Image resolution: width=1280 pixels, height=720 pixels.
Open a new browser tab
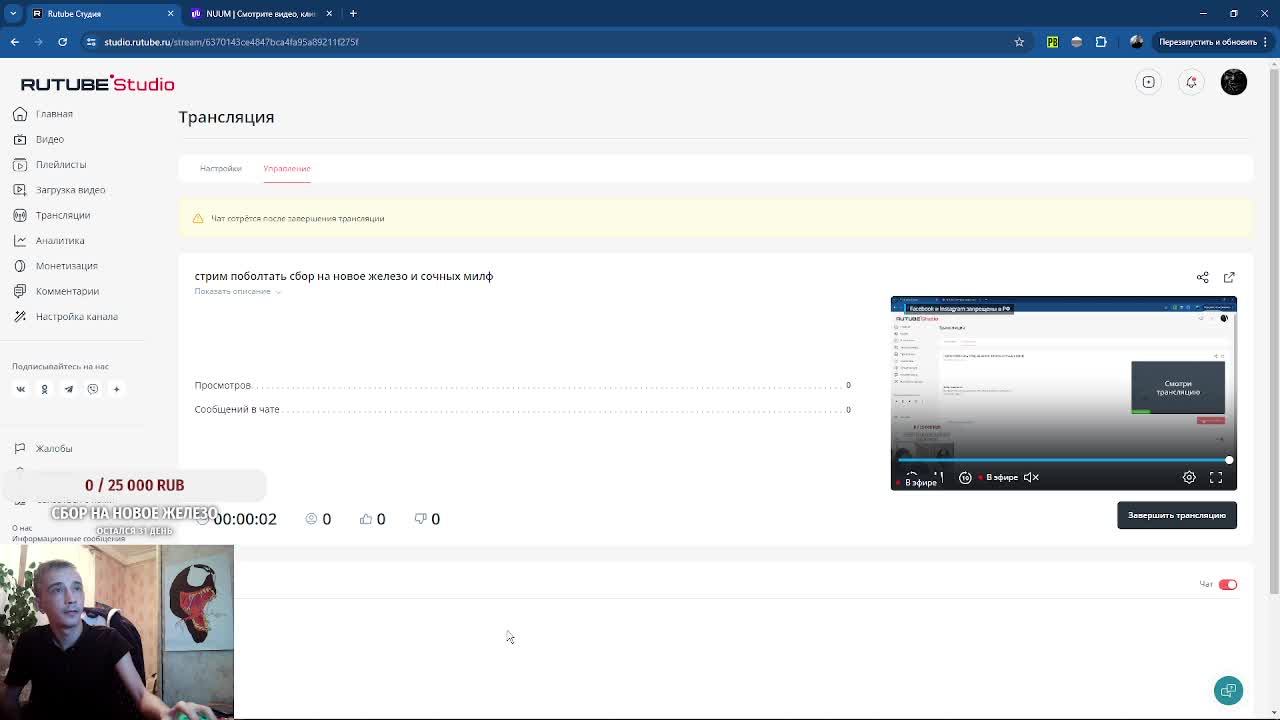pos(353,14)
